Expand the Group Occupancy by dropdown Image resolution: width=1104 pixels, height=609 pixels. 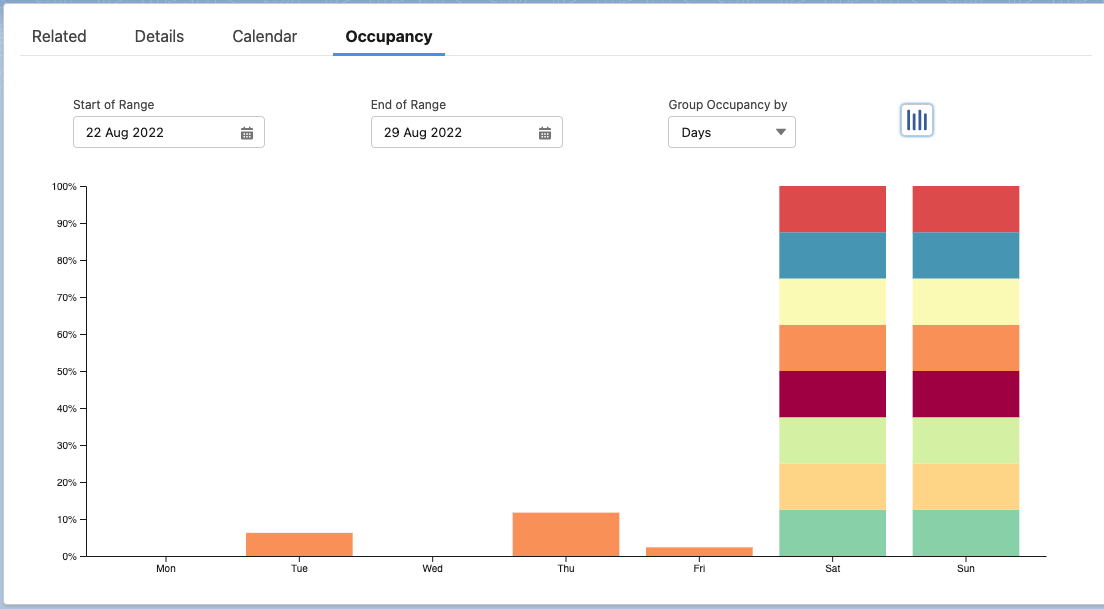coord(731,133)
